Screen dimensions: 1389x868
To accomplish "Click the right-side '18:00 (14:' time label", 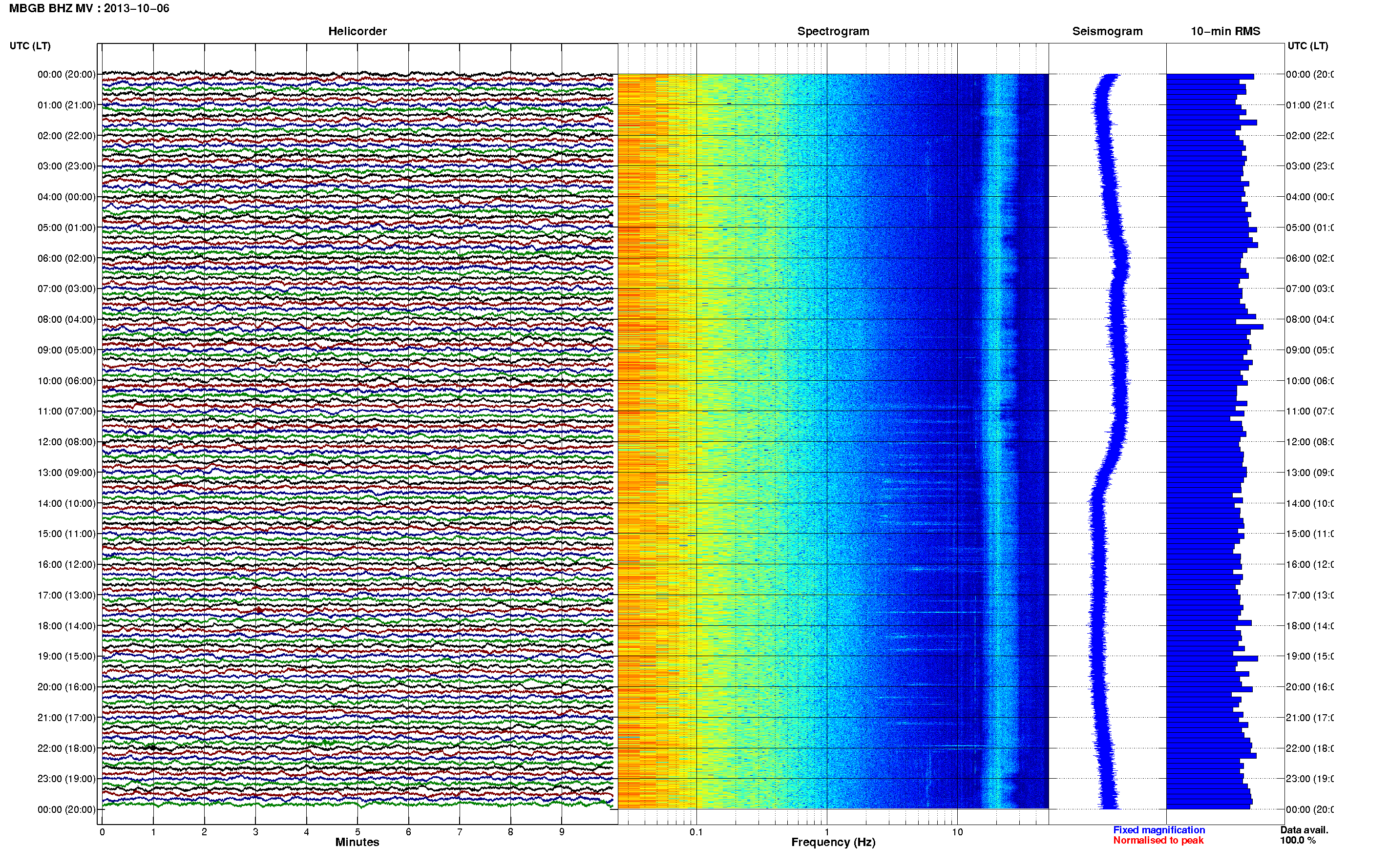I will (x=1310, y=626).
